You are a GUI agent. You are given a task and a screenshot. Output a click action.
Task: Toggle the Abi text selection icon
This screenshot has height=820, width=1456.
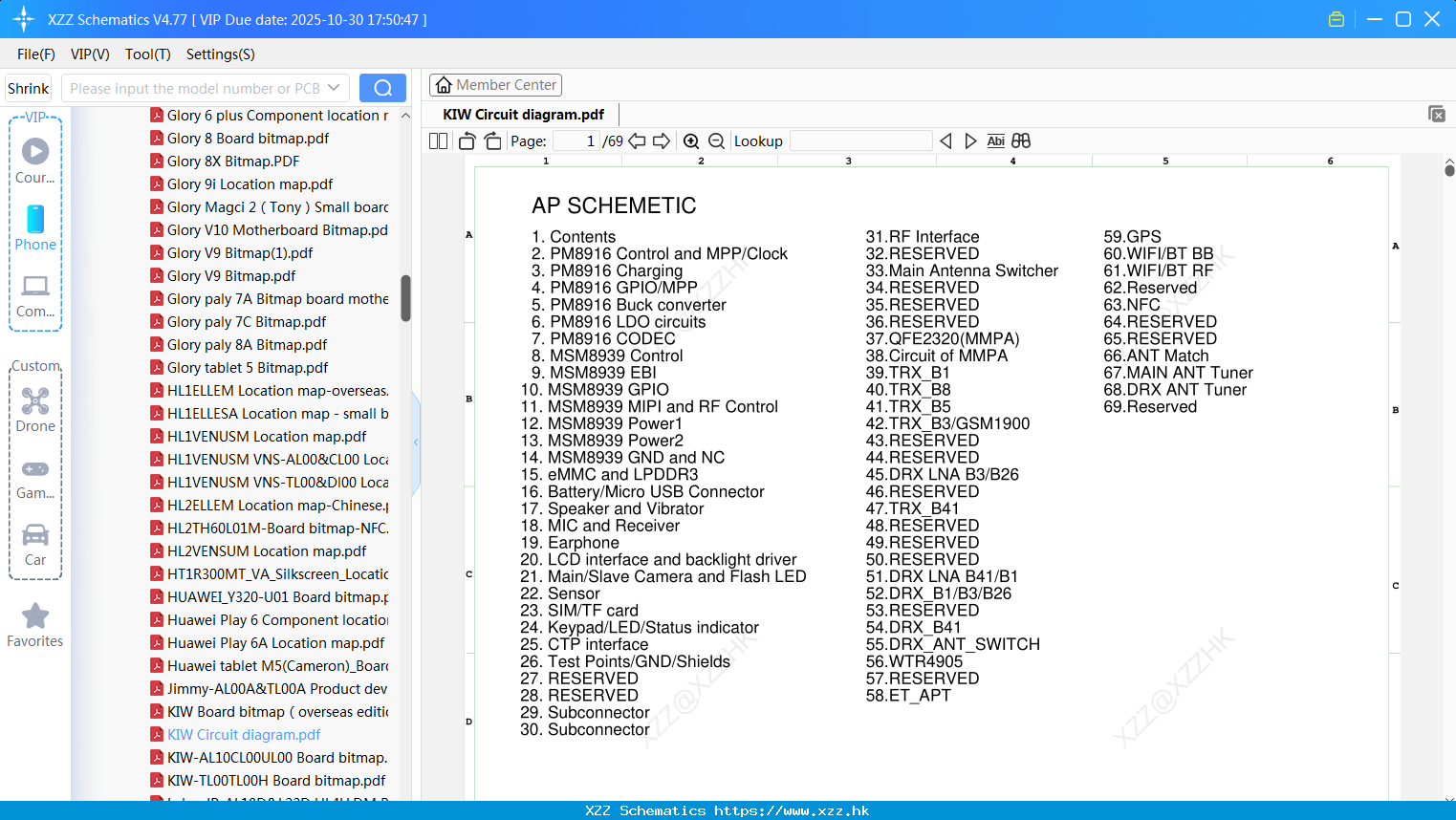coord(995,141)
